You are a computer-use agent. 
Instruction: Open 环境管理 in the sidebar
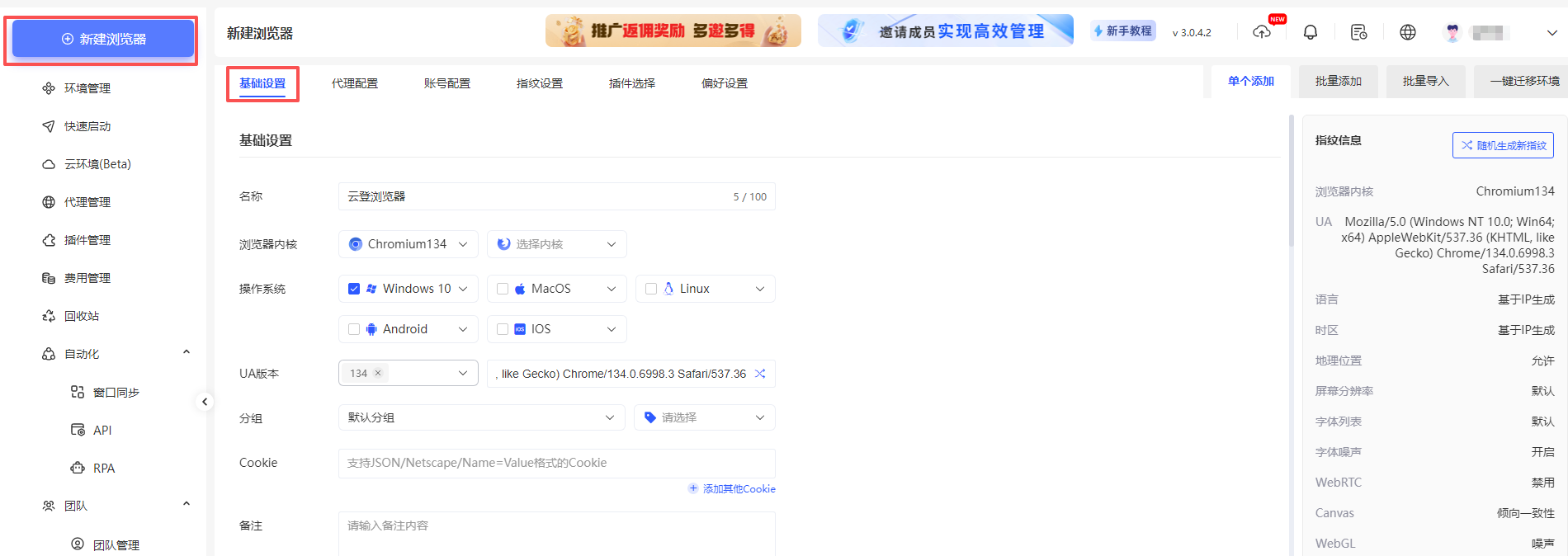[87, 88]
